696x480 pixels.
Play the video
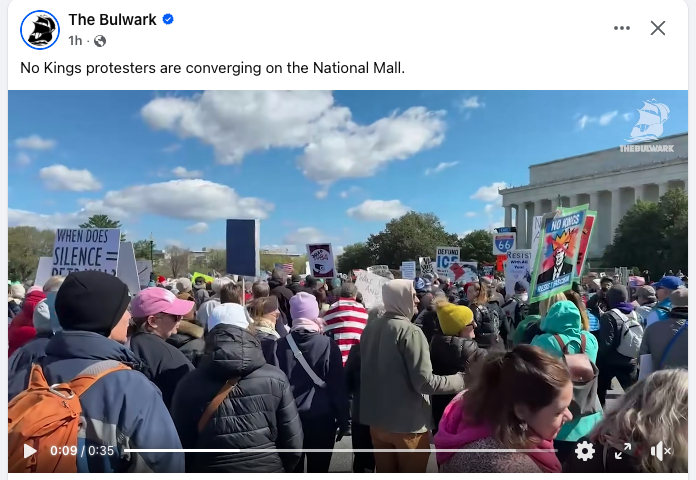pos(30,451)
